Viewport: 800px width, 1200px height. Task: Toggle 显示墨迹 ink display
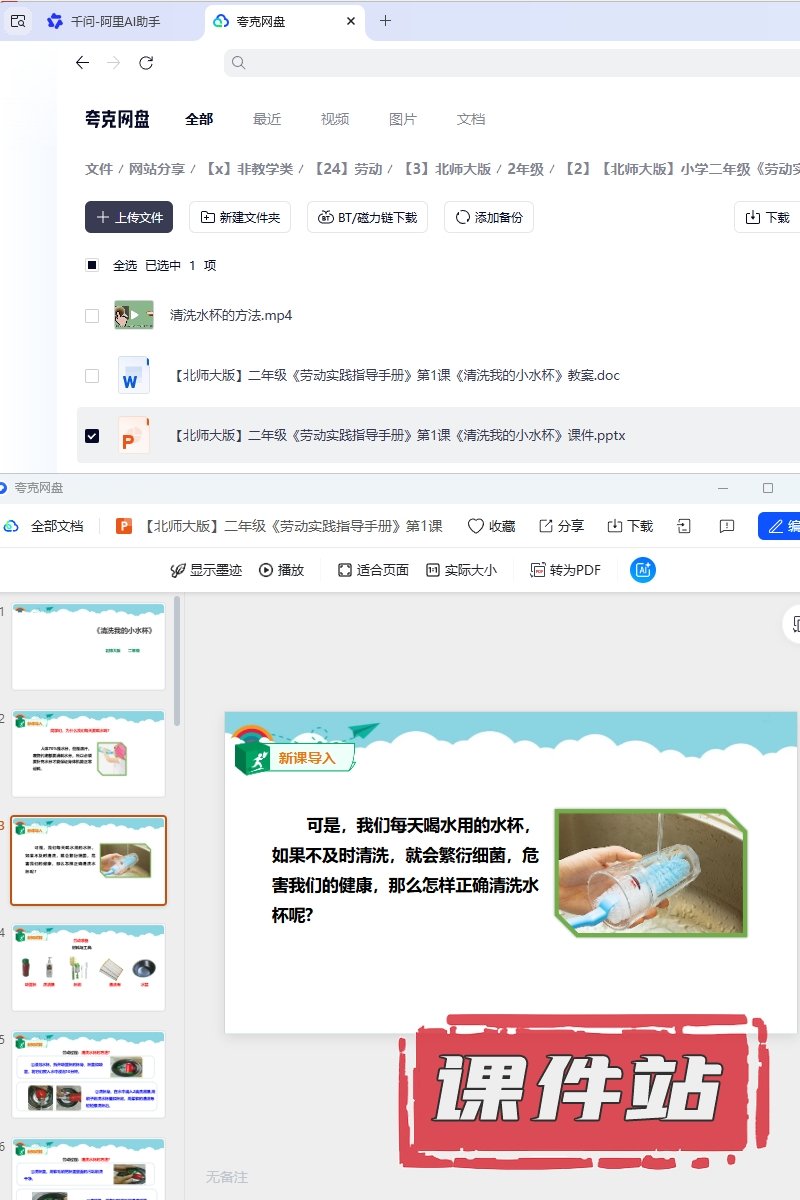(206, 570)
